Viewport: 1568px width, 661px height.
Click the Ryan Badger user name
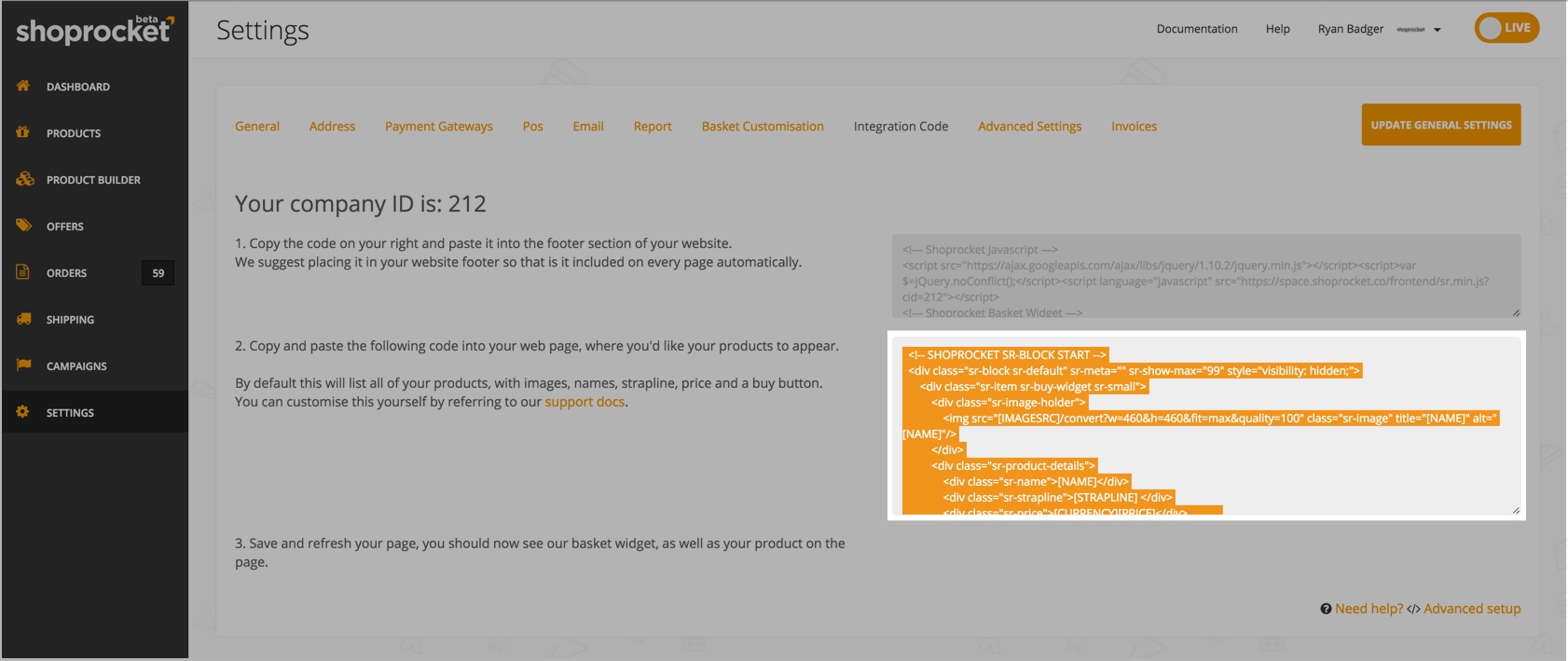(x=1351, y=29)
